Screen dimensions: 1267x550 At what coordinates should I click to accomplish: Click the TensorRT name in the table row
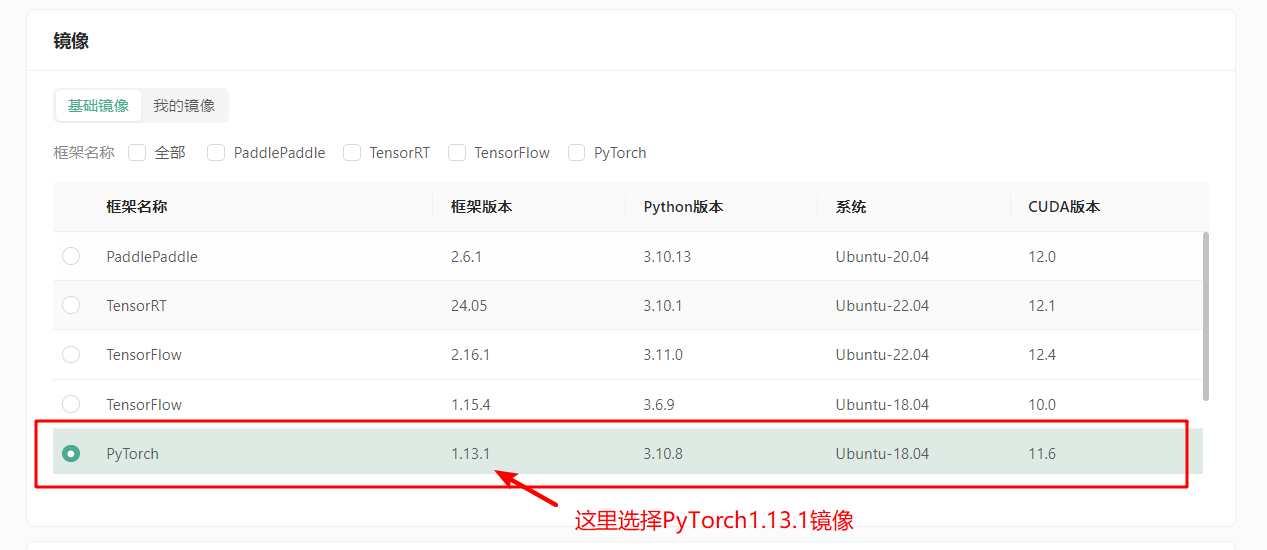[x=136, y=306]
